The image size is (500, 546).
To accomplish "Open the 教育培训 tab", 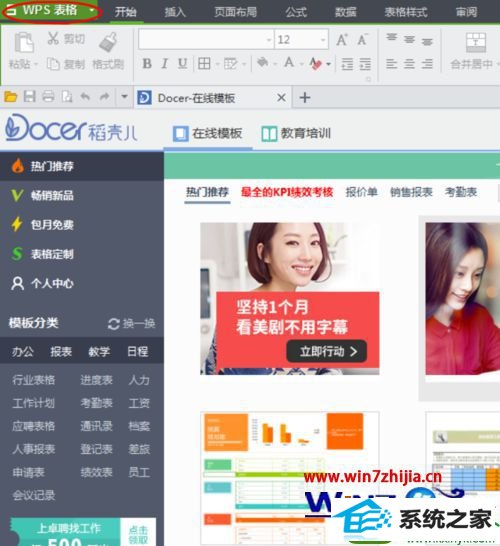I will 296,133.
